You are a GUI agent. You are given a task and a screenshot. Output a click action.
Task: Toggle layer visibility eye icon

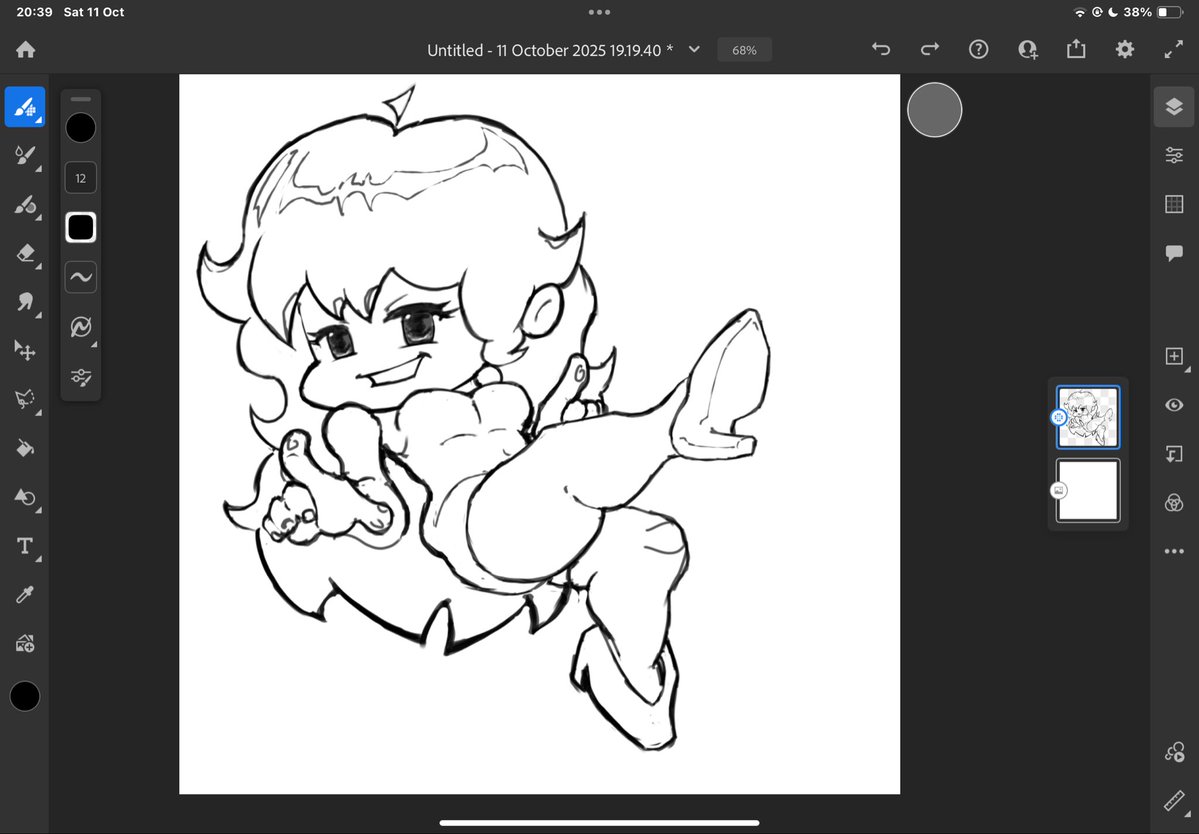(x=1175, y=405)
